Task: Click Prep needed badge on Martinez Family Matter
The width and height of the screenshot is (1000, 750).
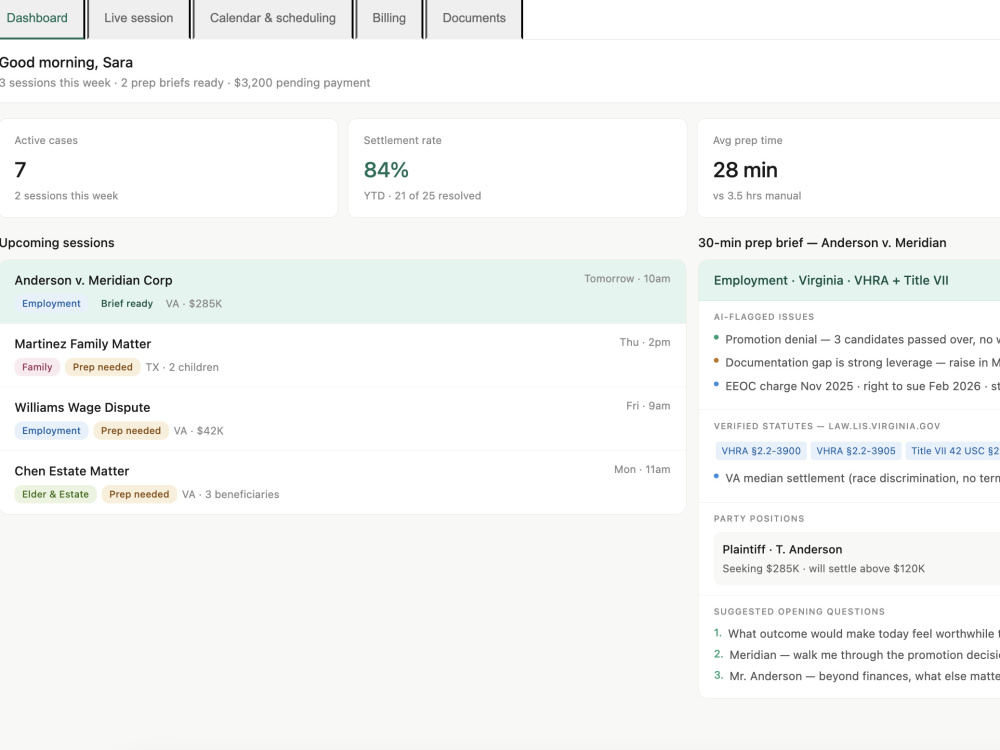Action: click(103, 367)
